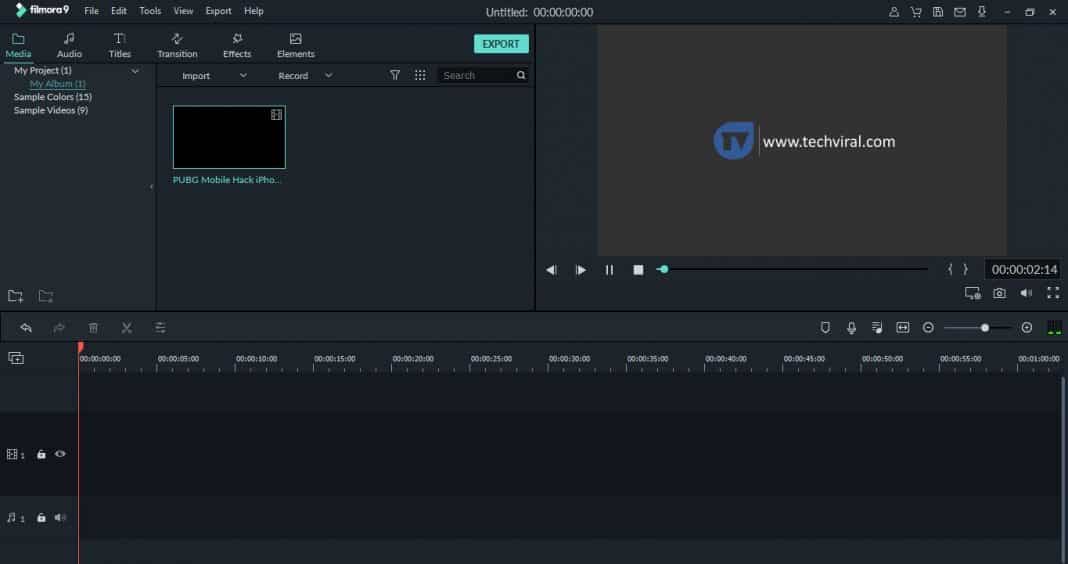Click the timeline ruler at 00:00:30:00
1068x564 pixels.
pyautogui.click(x=569, y=361)
